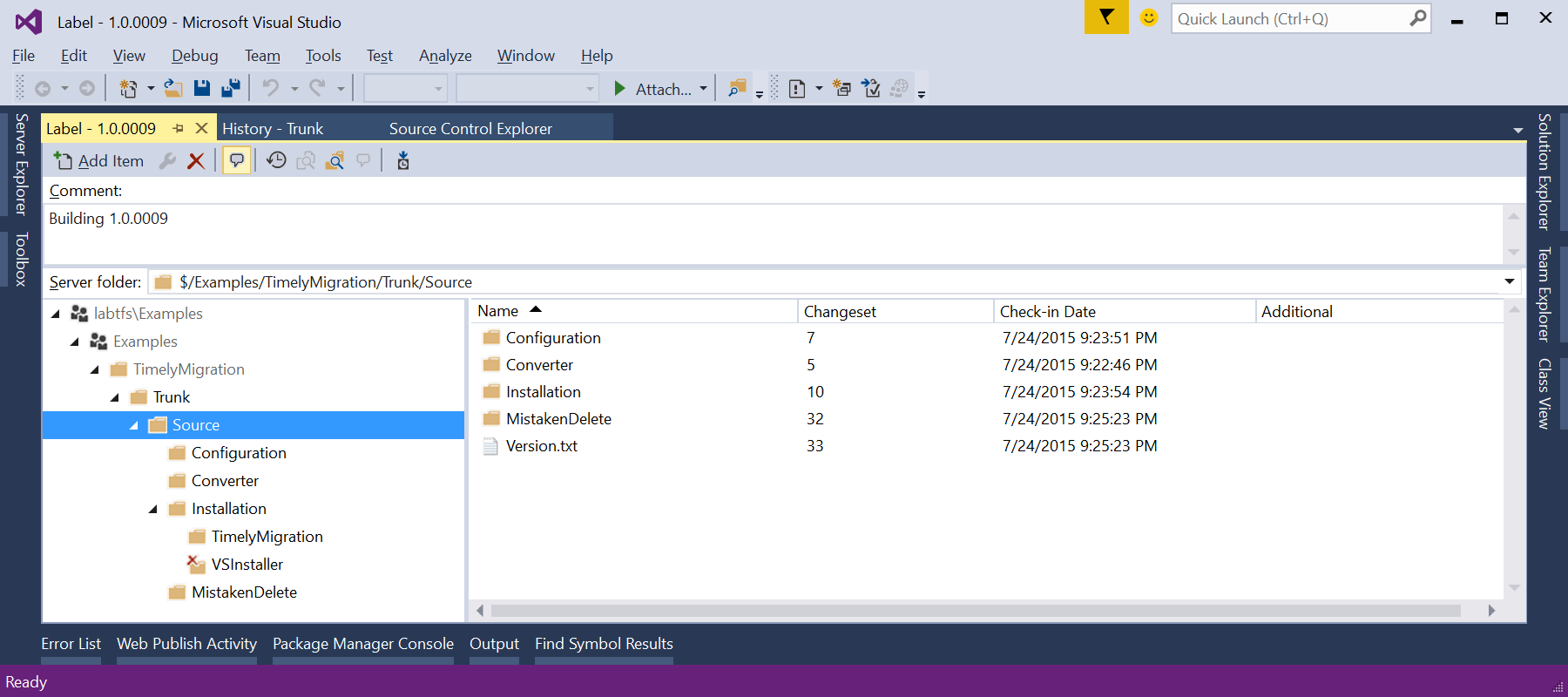Click the Save All icon
The image size is (1568, 697).
point(231,88)
